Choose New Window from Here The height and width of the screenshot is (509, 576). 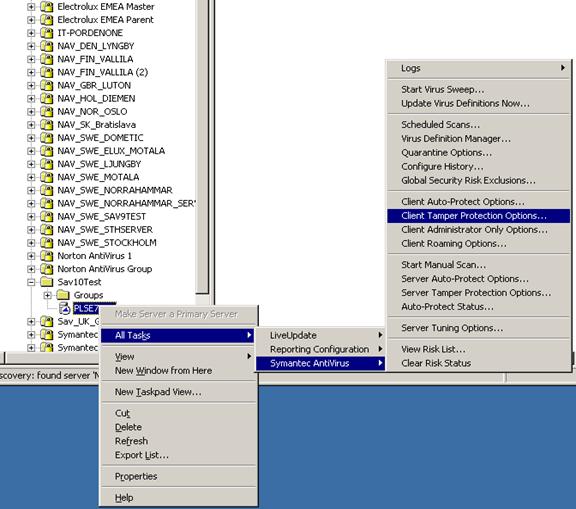tap(177, 371)
